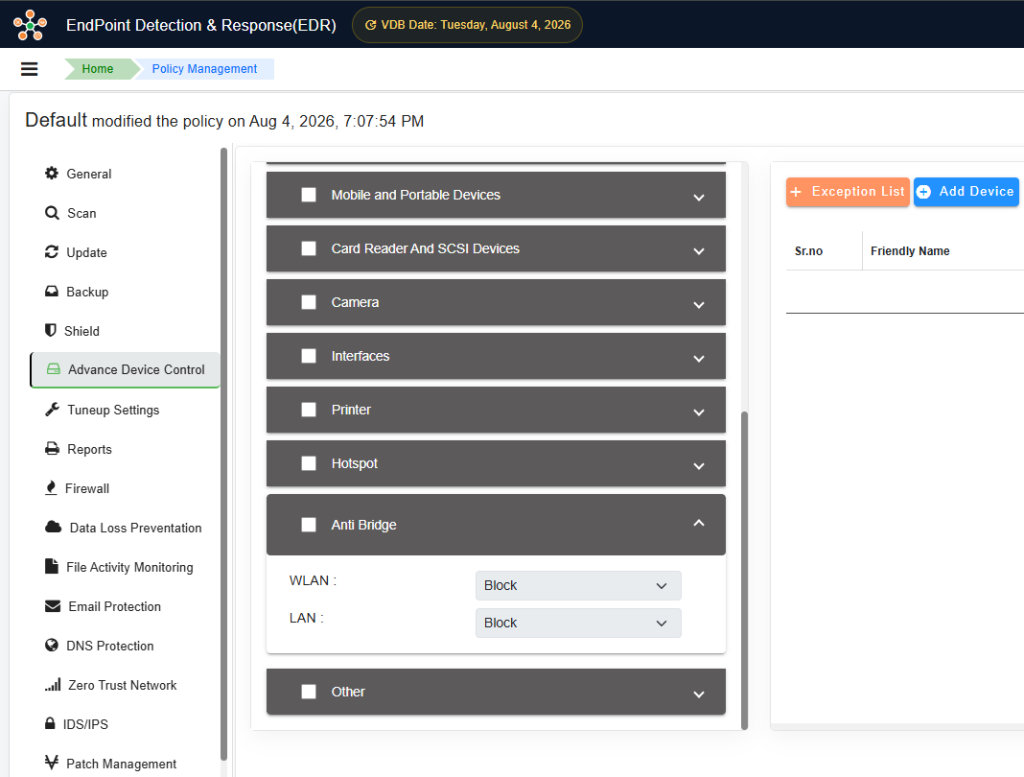1024x777 pixels.
Task: Click the EDR product logo
Action: tap(30, 25)
